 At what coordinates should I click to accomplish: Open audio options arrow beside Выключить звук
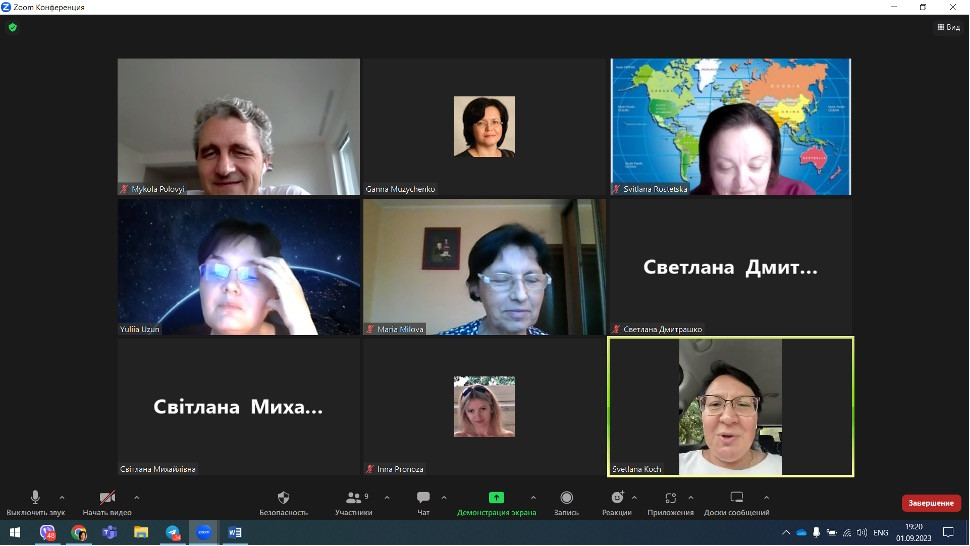pos(62,497)
